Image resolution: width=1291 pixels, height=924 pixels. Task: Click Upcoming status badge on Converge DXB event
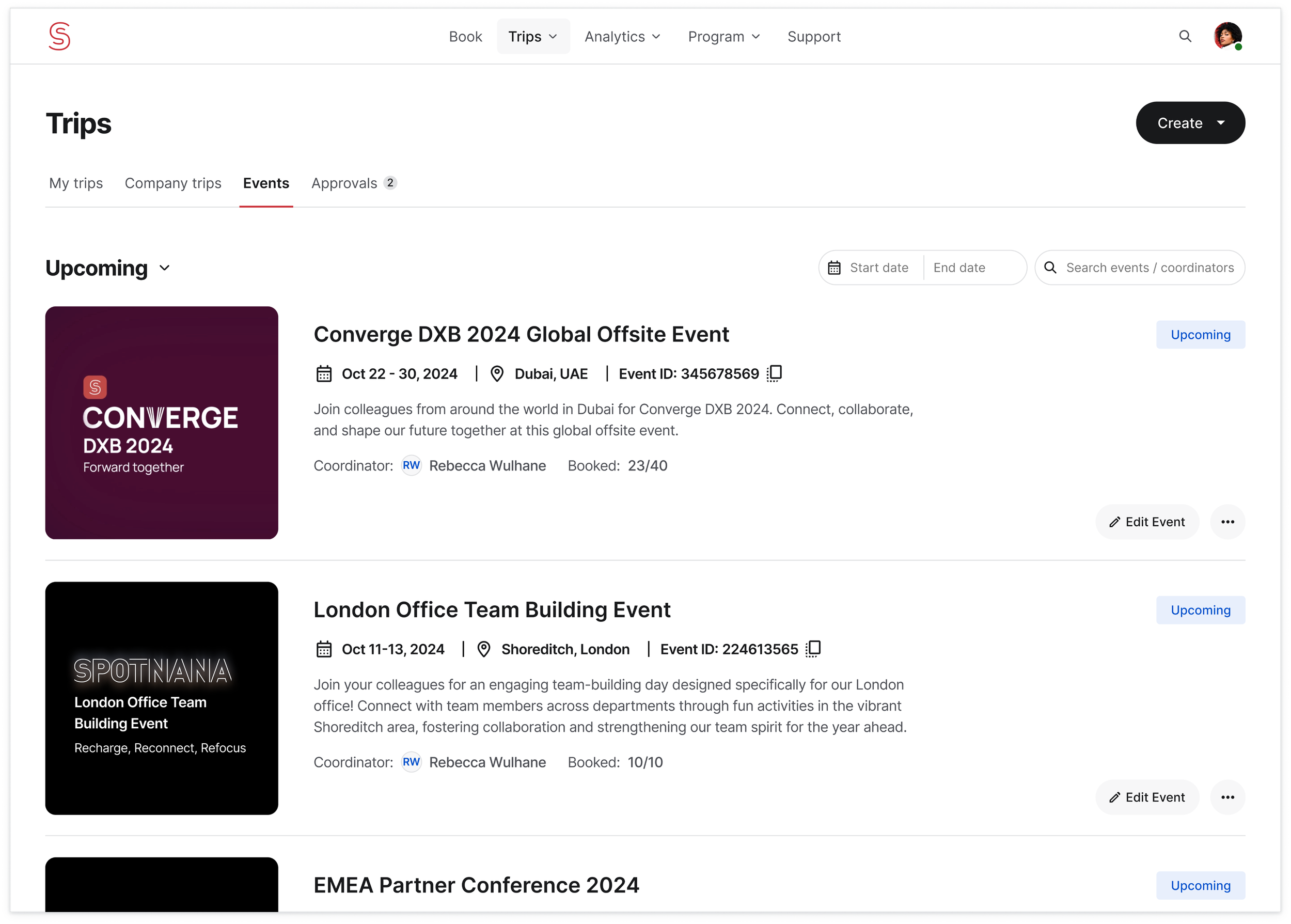coord(1200,335)
